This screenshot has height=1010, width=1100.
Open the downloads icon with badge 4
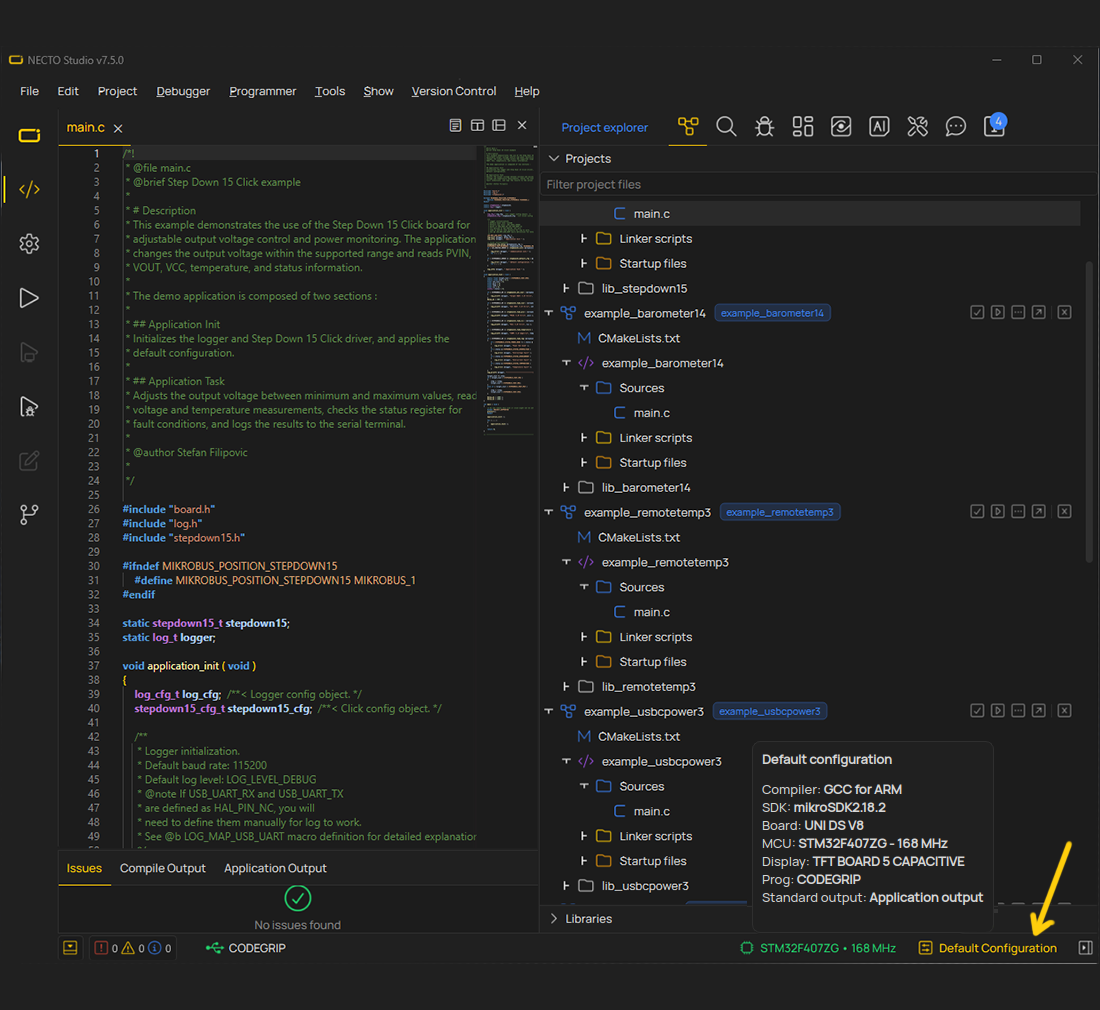click(x=995, y=125)
